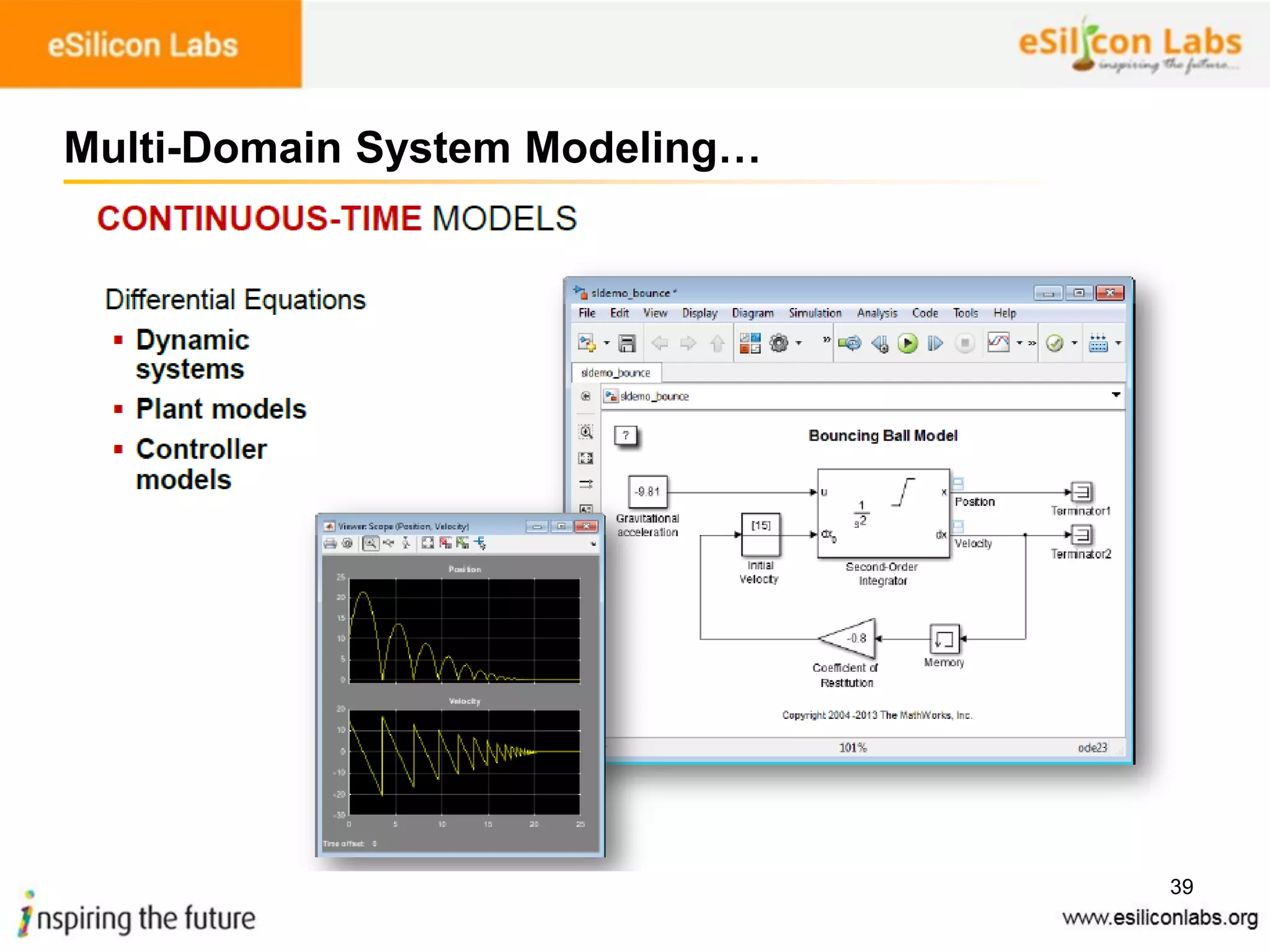Screen dimensions: 1270x952
Task: Click the 101% zoom status text
Action: coord(853,747)
